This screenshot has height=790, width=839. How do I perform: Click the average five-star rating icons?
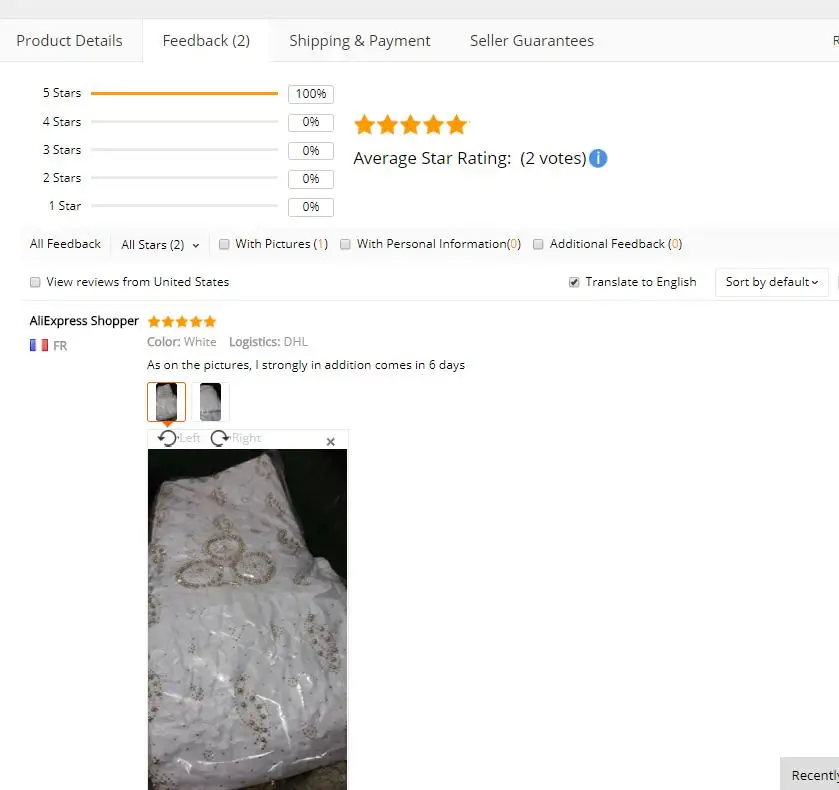[x=410, y=125]
